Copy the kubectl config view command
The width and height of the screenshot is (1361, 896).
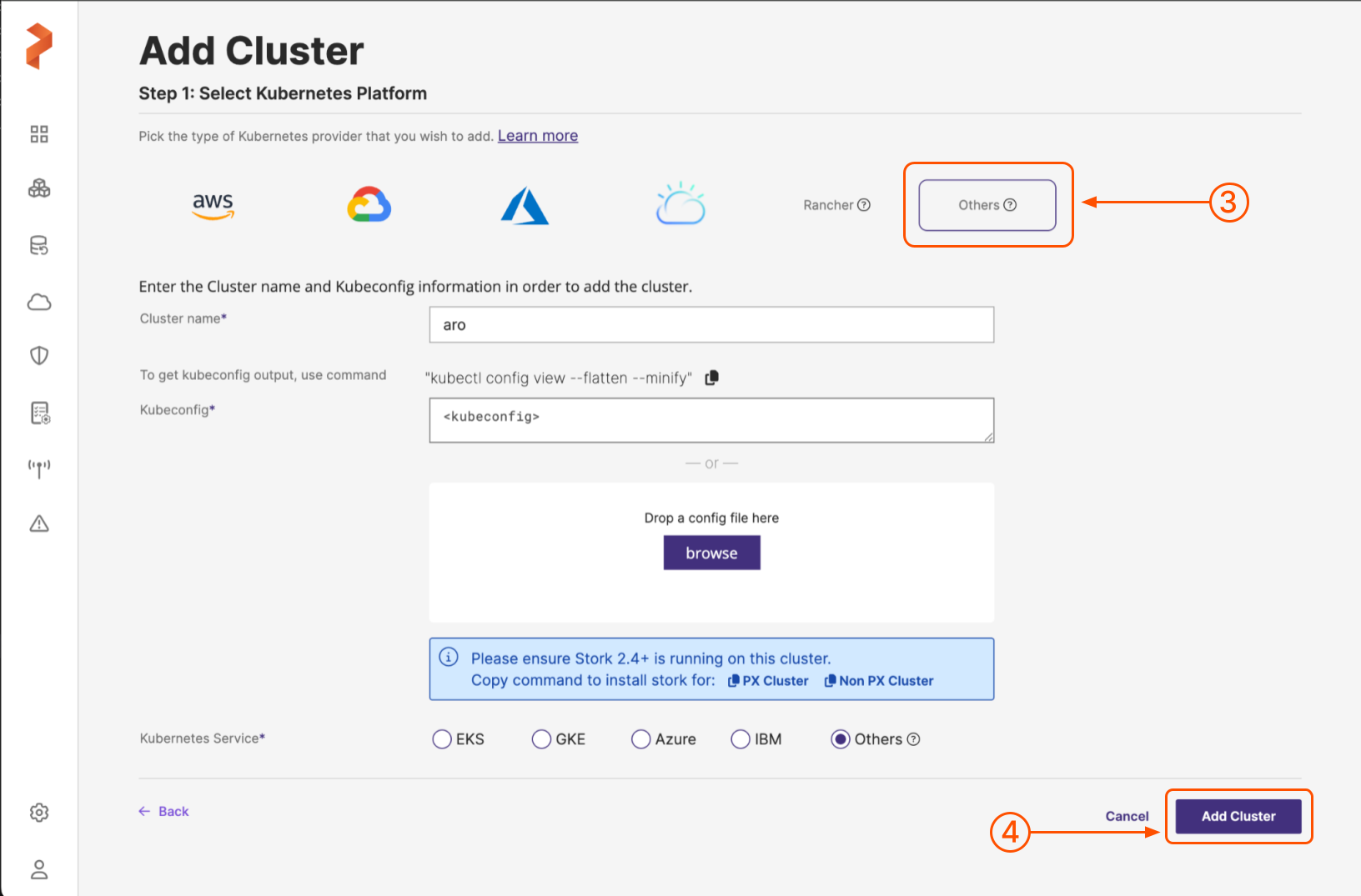pos(711,378)
